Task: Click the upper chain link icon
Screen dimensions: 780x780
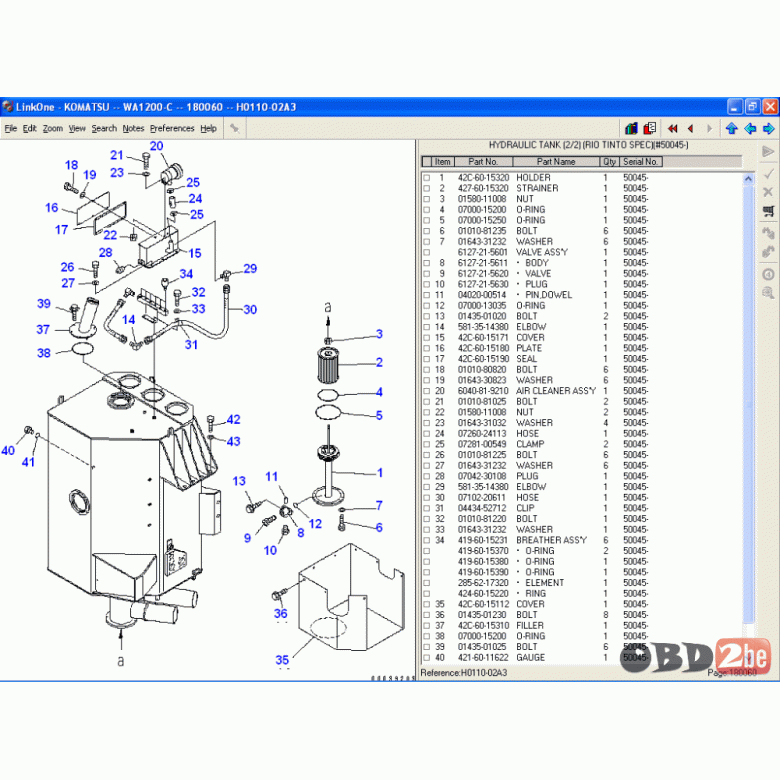Action: tap(768, 232)
